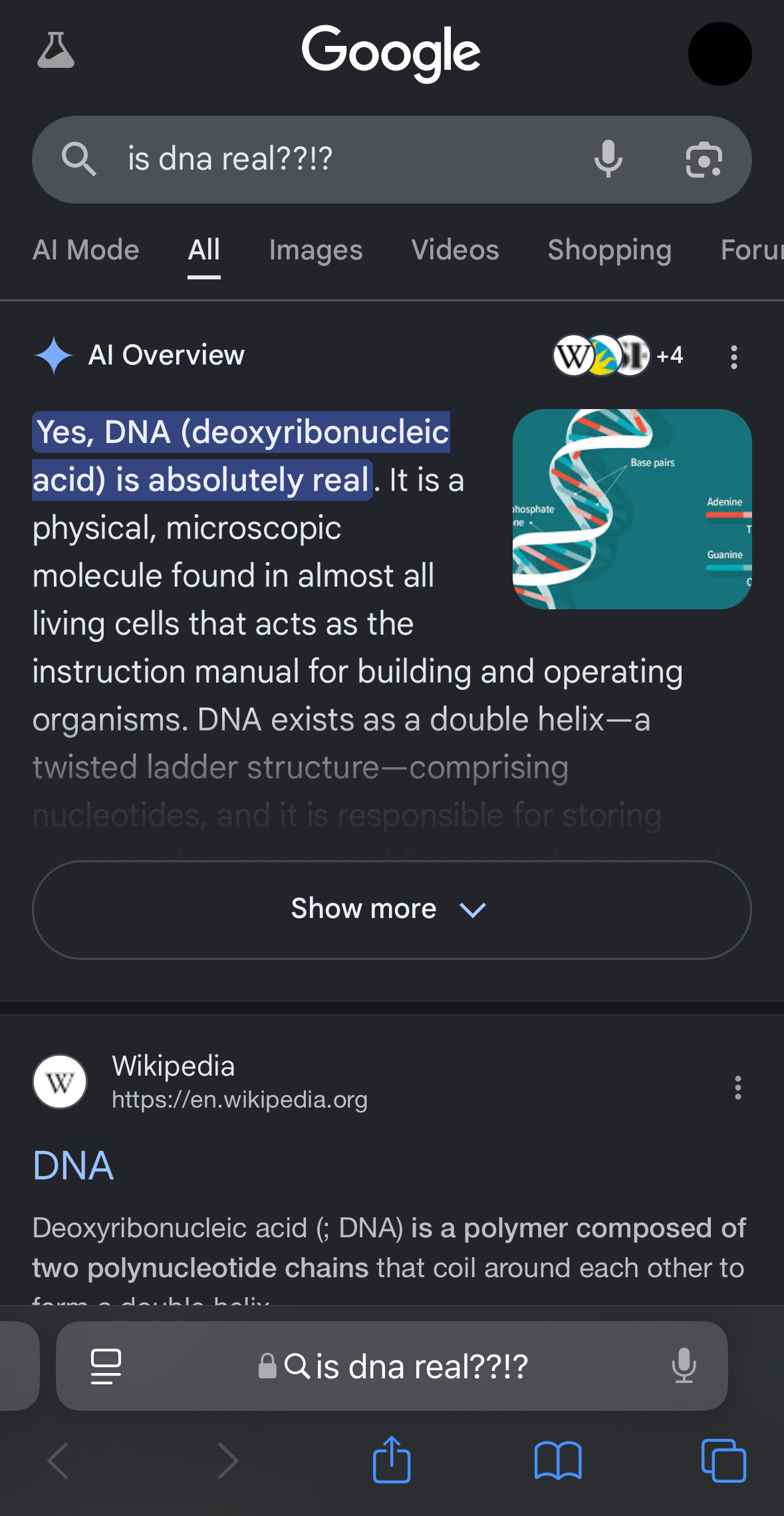
Task: Tap the profile avatar circle
Action: (719, 54)
